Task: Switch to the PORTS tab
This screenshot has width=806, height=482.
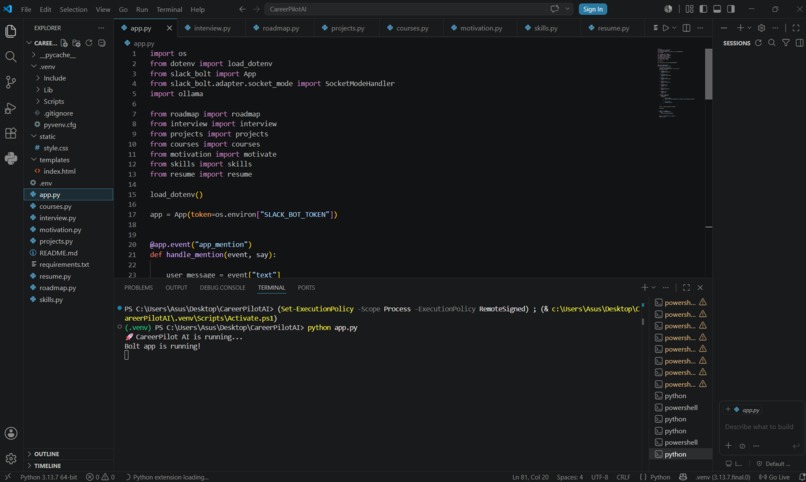Action: (x=306, y=288)
